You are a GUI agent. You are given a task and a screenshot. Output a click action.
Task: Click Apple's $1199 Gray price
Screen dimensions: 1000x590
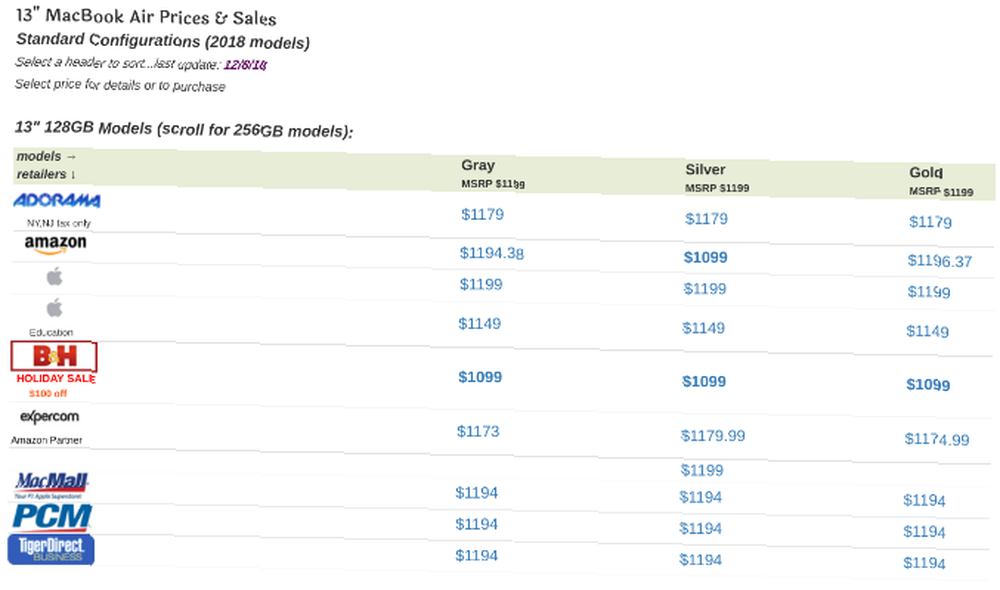(482, 284)
